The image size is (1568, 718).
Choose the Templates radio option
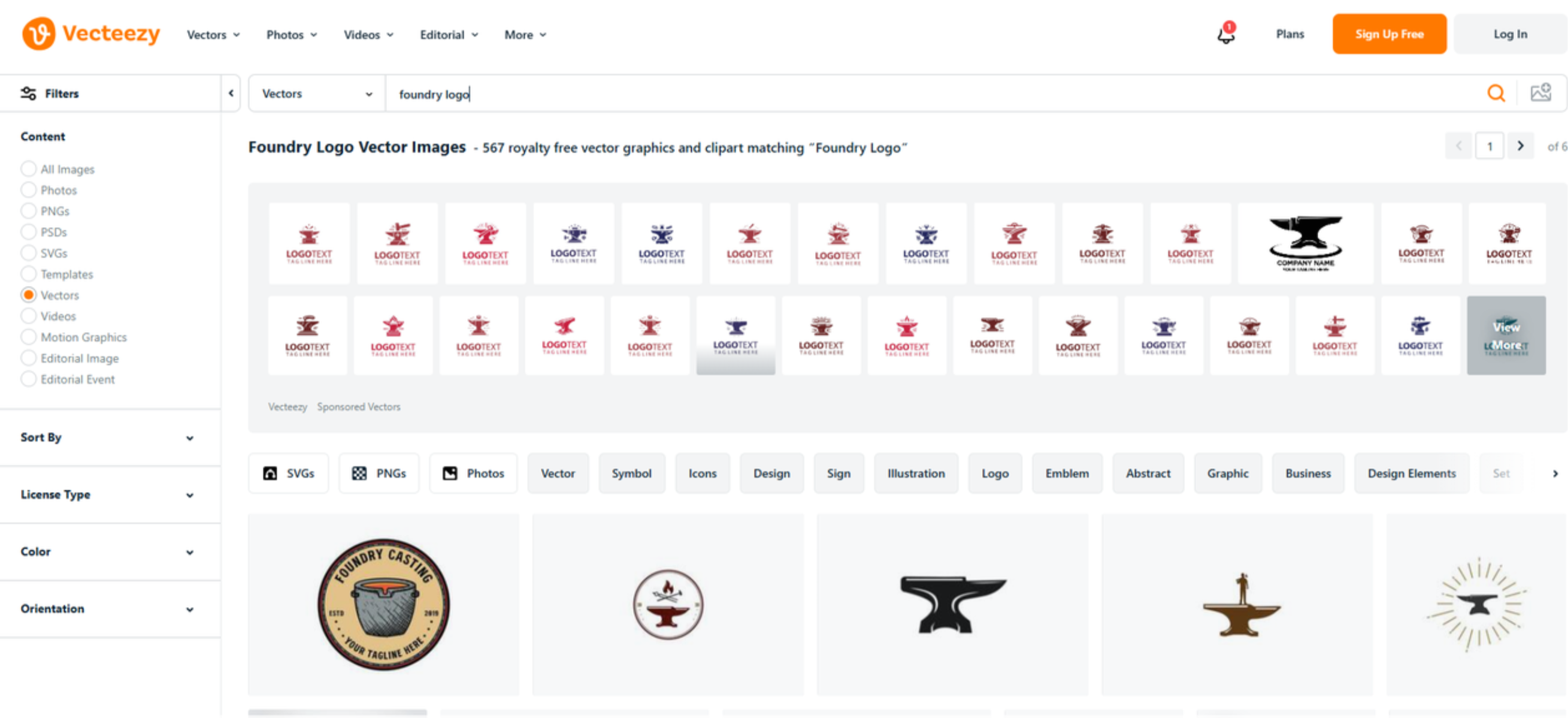(28, 274)
